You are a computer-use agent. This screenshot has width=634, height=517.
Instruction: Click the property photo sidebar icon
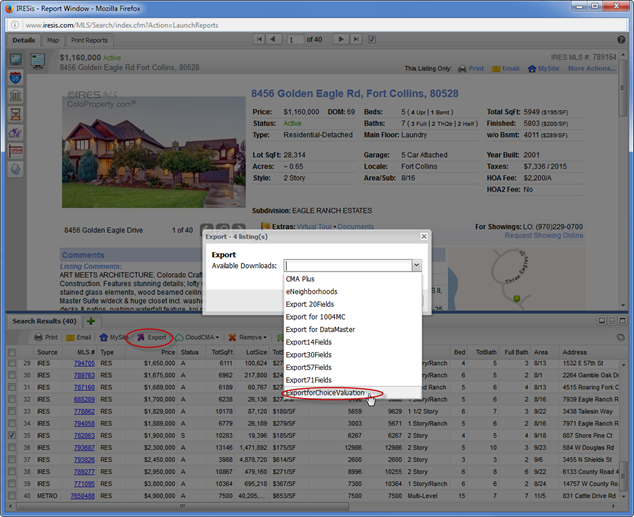click(16, 59)
